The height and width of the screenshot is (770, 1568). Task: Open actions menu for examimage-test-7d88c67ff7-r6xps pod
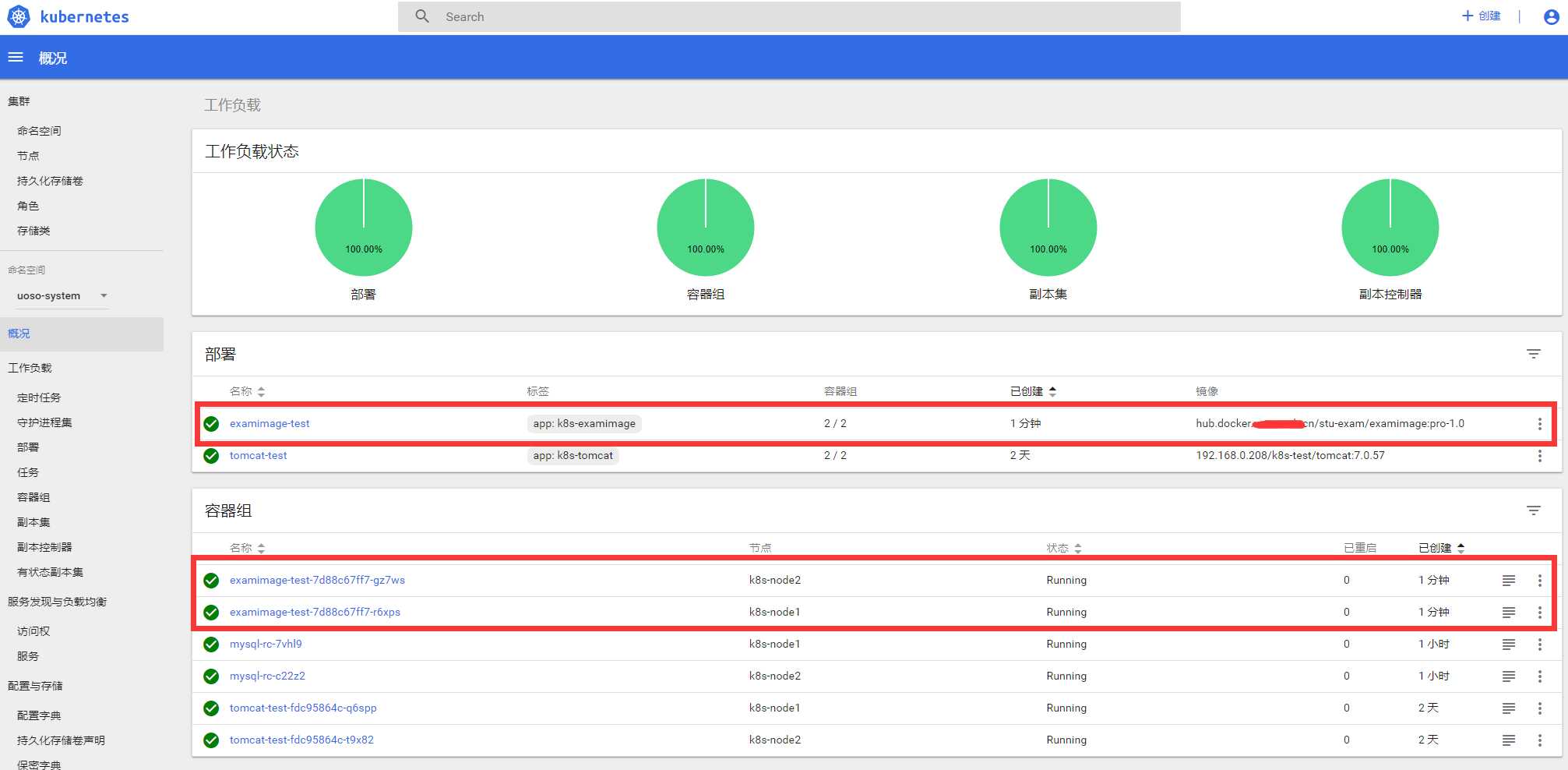point(1539,613)
